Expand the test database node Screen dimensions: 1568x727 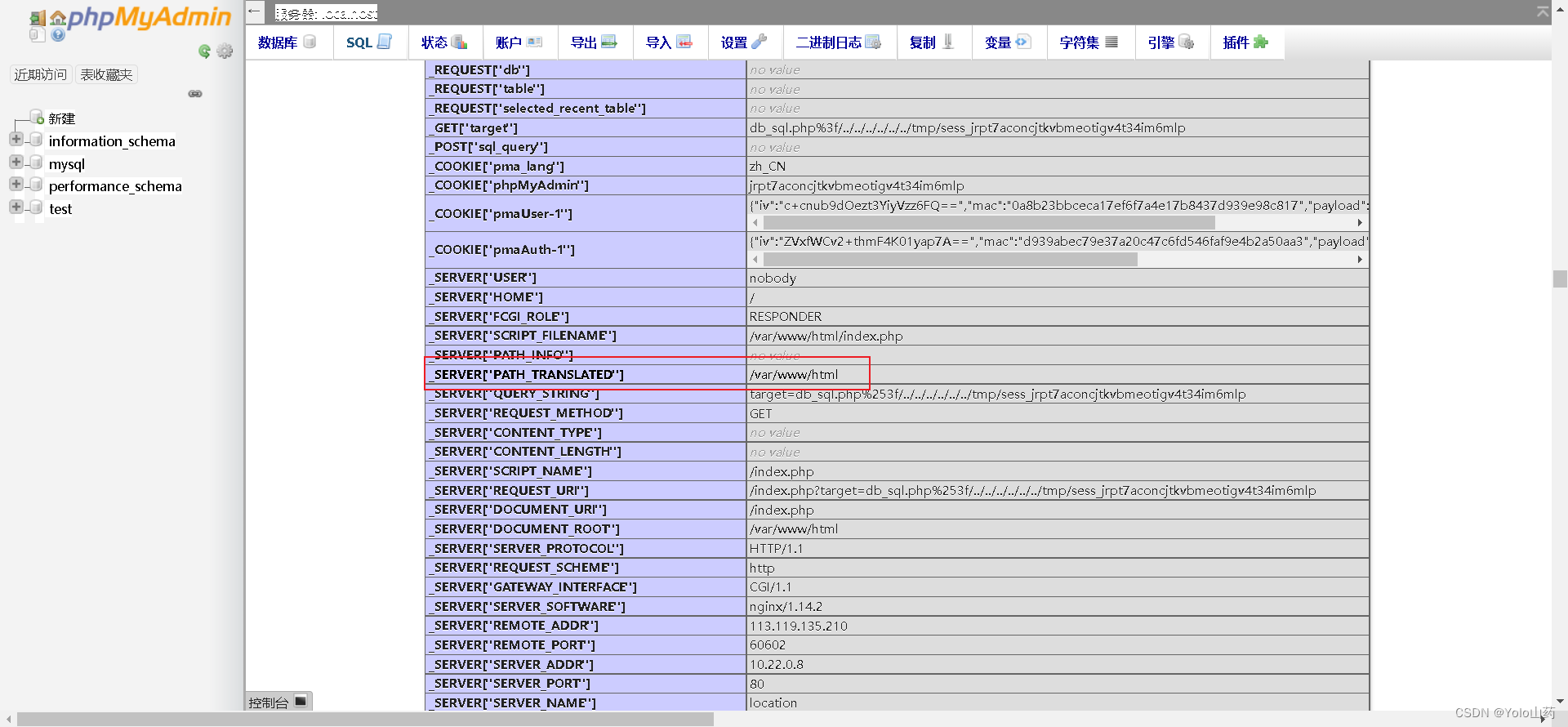pyautogui.click(x=16, y=207)
